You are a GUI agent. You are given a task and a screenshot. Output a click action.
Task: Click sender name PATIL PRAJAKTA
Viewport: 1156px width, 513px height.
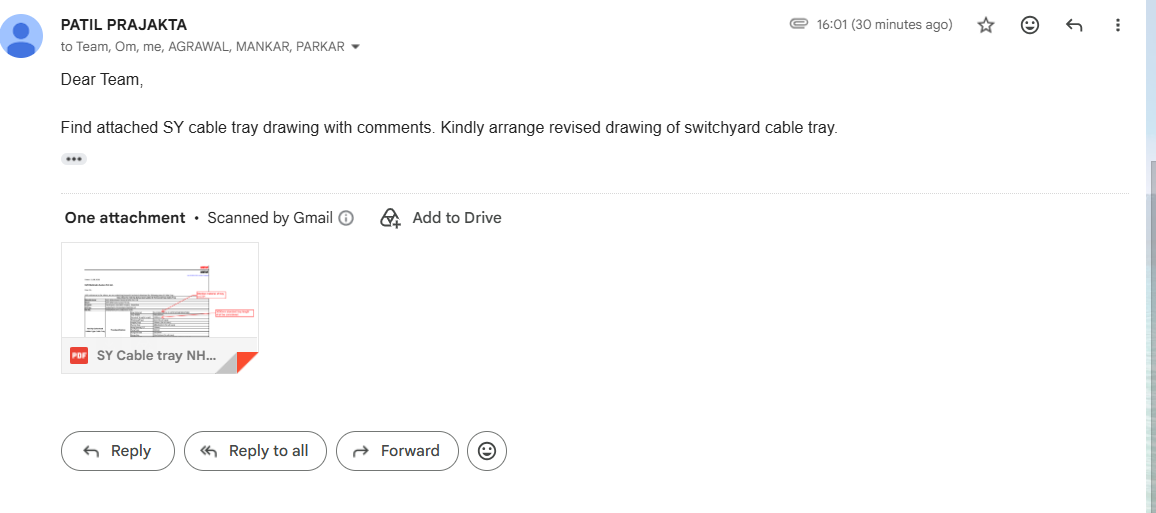[124, 25]
